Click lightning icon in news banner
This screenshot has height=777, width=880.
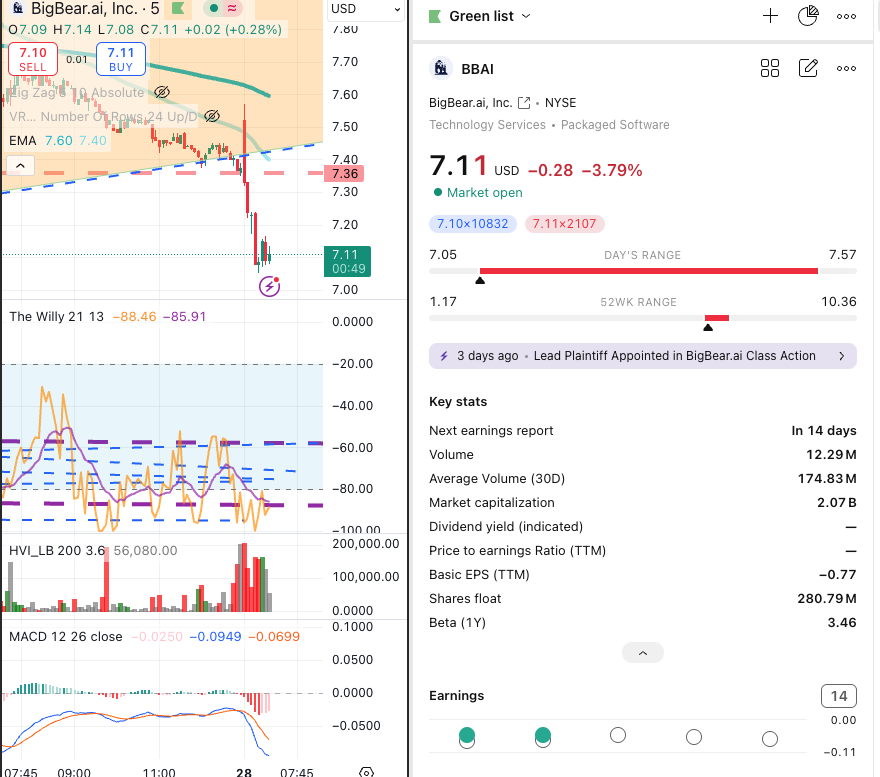[444, 356]
